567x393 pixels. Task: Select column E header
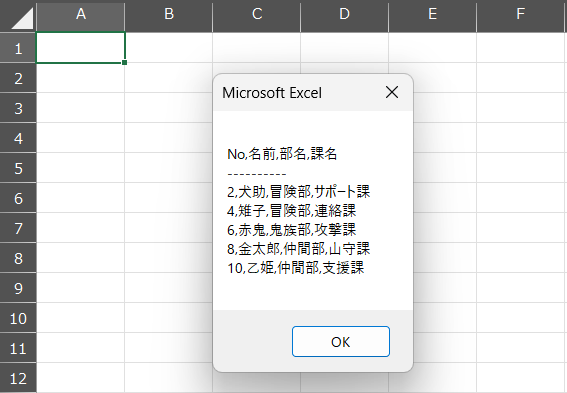432,16
